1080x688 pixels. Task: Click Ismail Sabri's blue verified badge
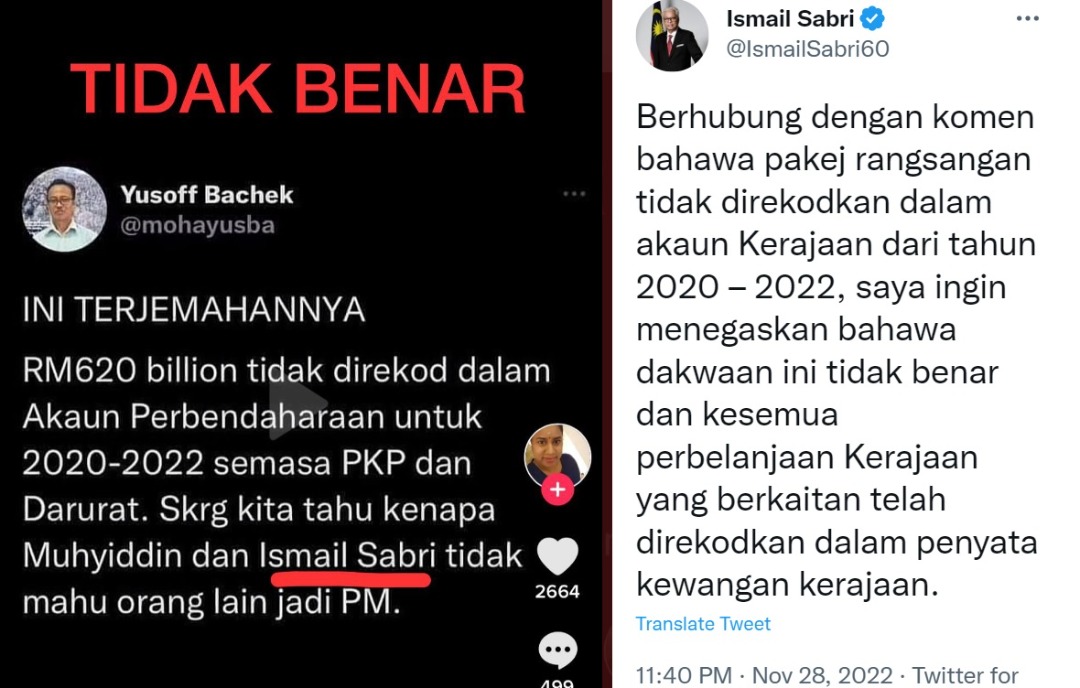point(873,19)
